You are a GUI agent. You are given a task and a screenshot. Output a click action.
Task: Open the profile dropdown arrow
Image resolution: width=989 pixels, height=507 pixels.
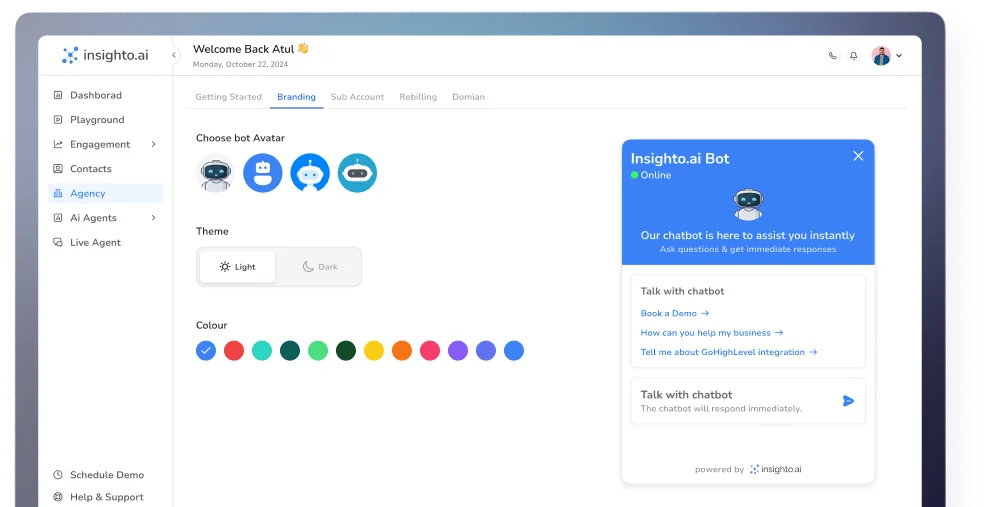(899, 55)
